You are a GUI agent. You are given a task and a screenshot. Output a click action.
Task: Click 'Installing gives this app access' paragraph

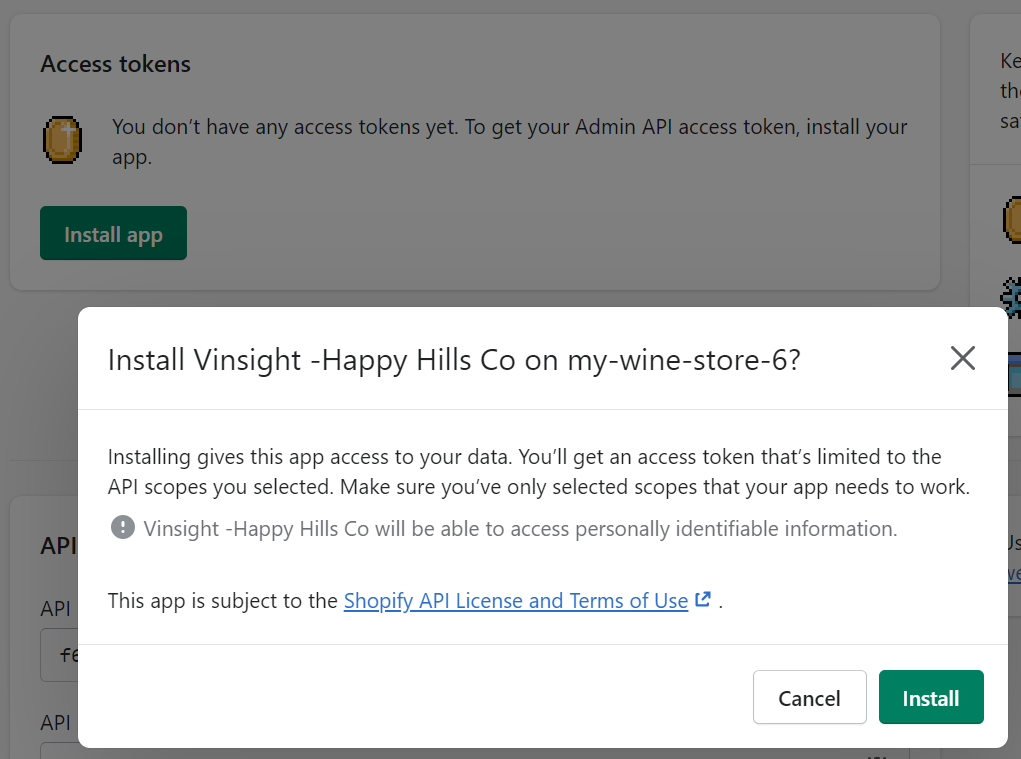[x=539, y=472]
